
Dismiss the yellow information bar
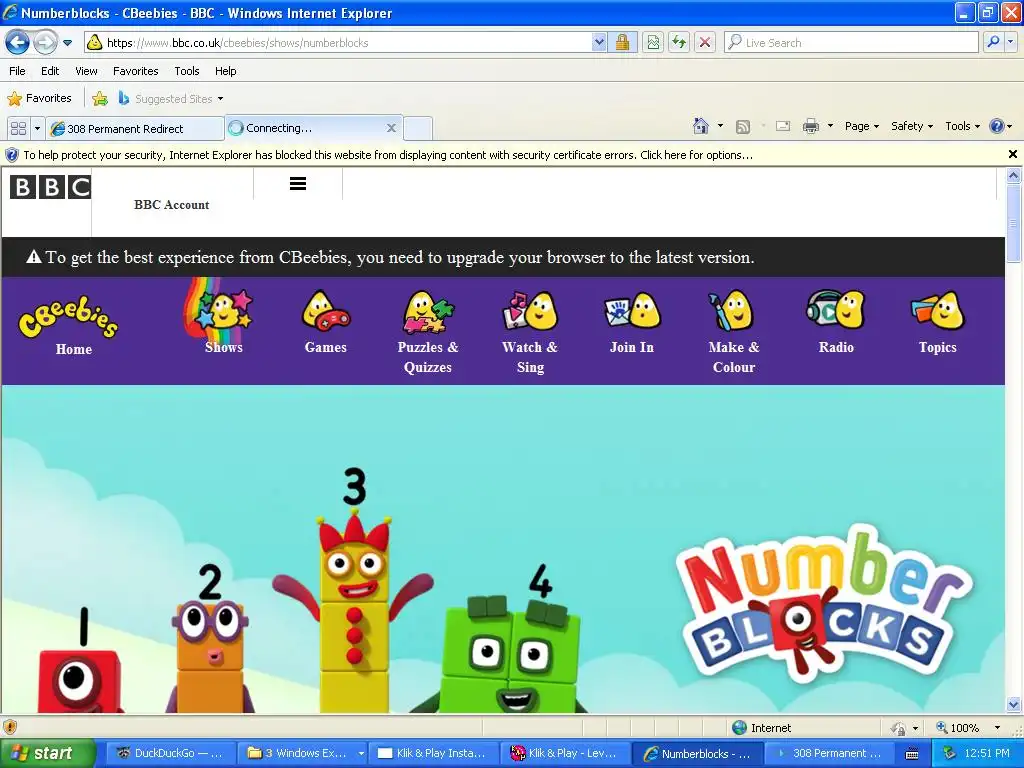point(1012,154)
